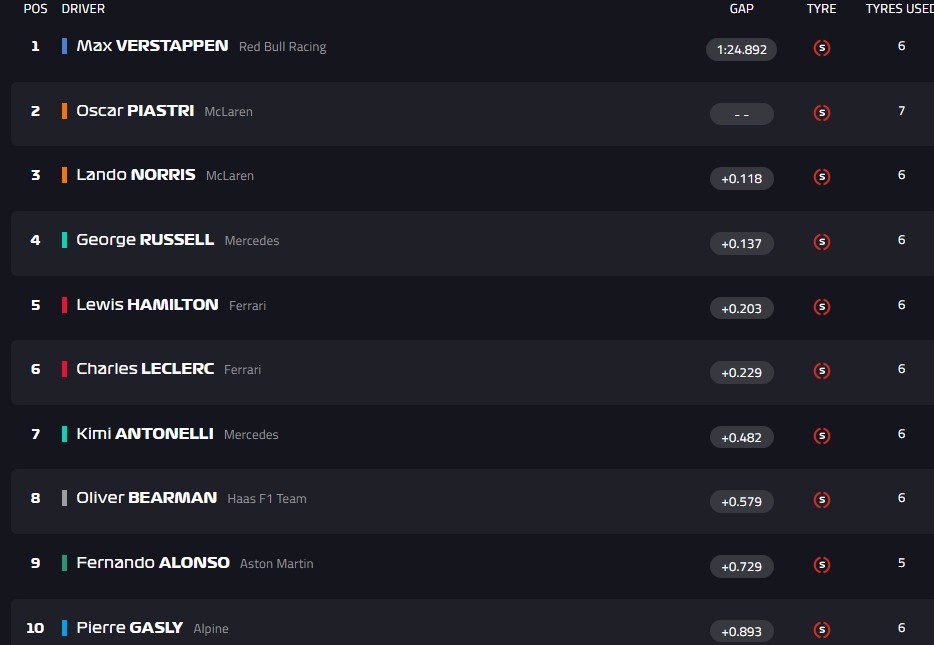Click Verstappen's 1:24.892 lap time badge
The image size is (934, 645).
(x=741, y=49)
